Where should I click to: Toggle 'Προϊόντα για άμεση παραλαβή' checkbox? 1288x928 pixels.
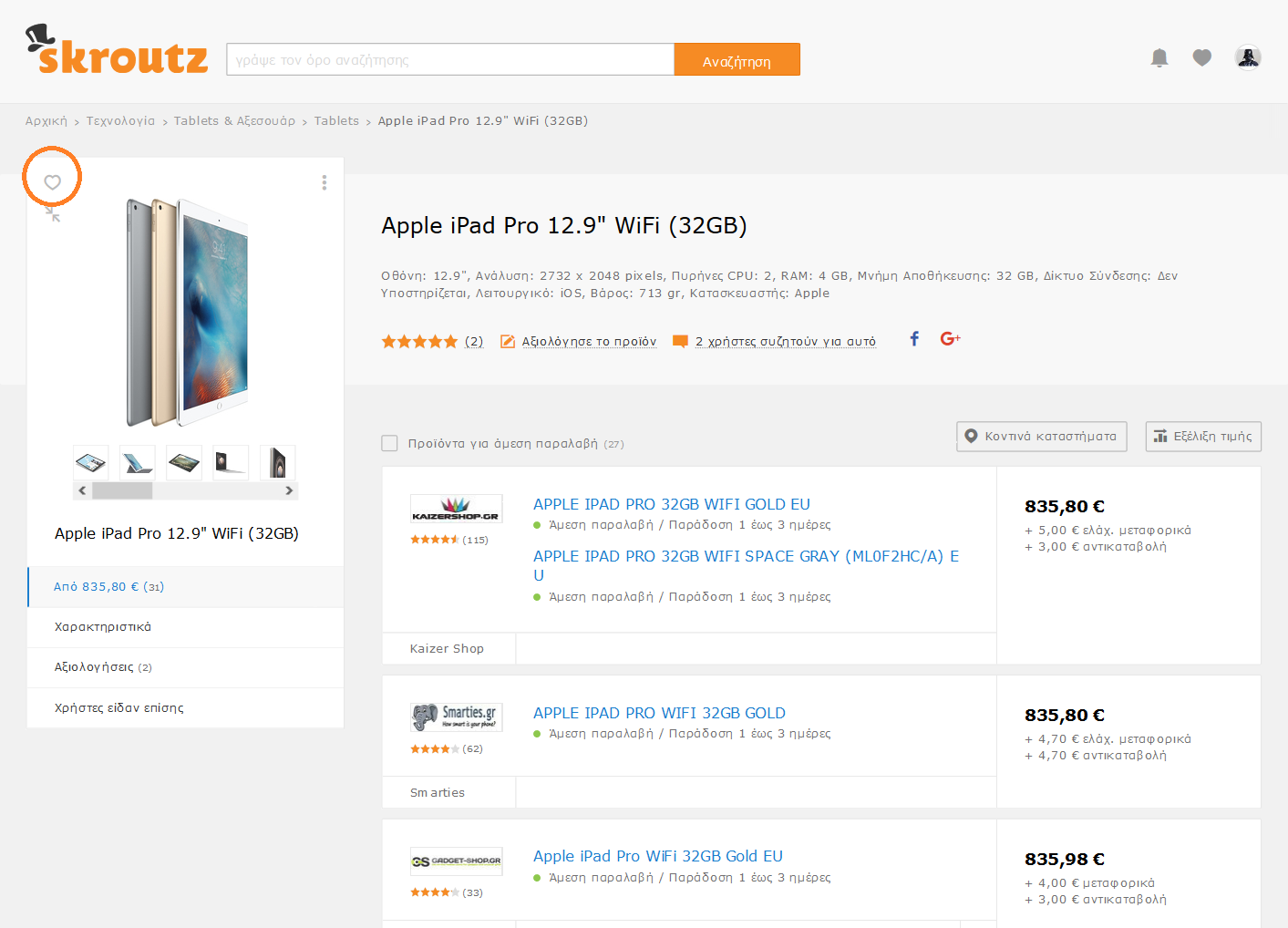click(389, 443)
